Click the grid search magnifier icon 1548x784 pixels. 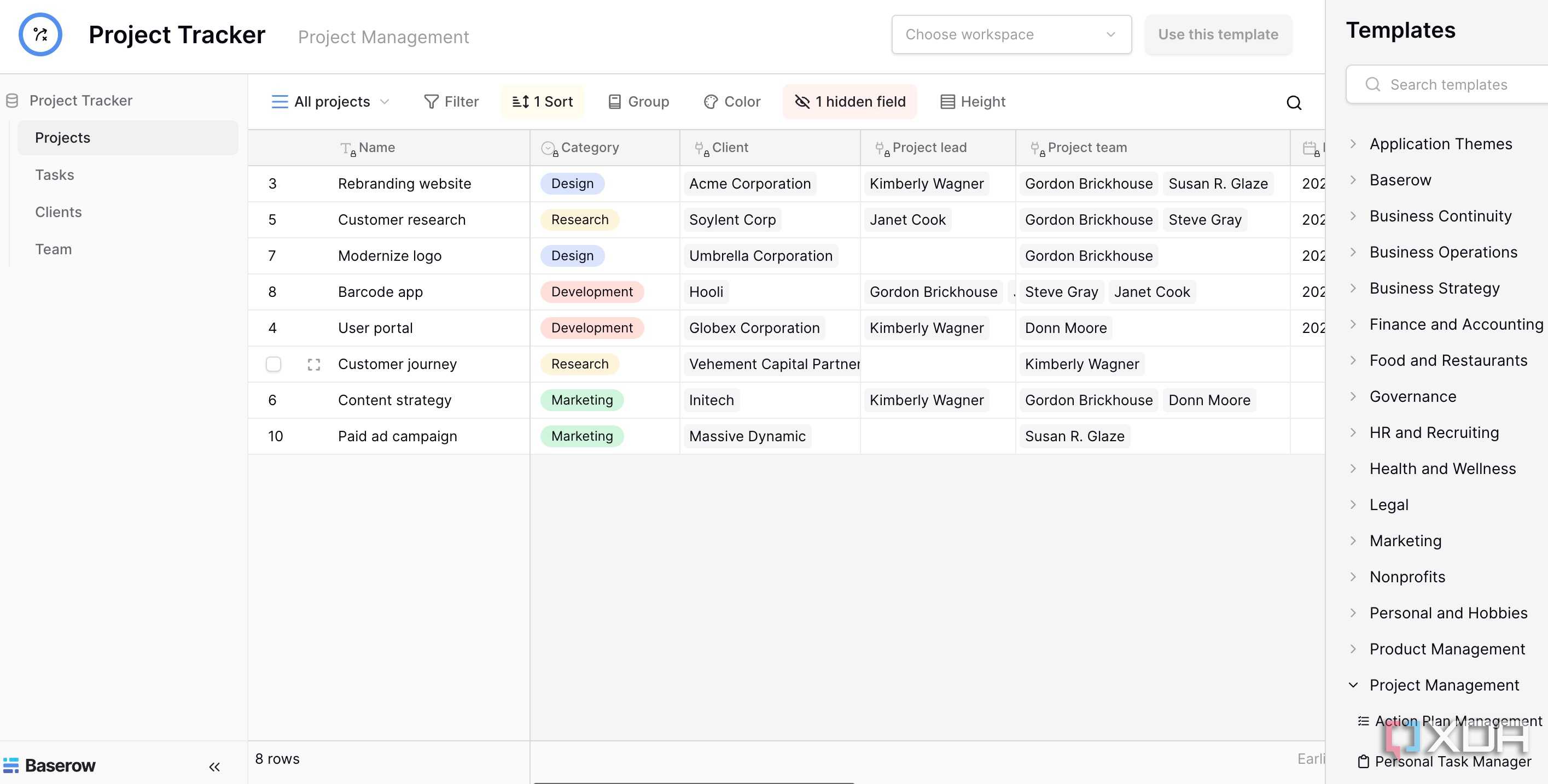1294,103
